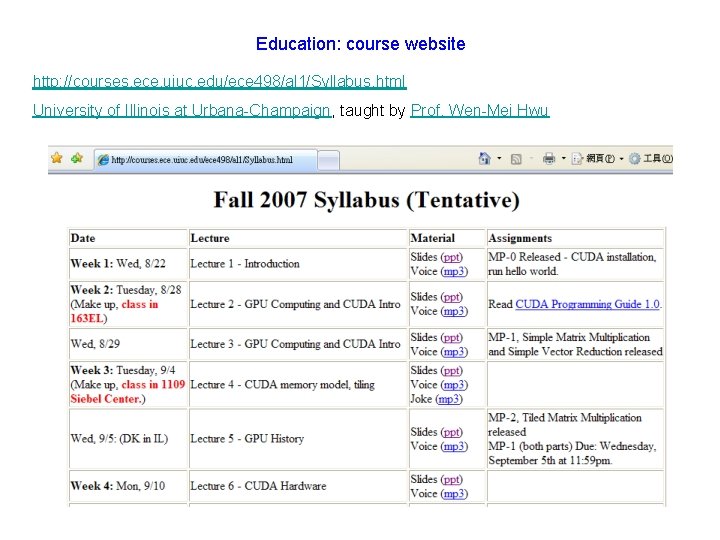This screenshot has height=540, width=720.
Task: Click the Home icon in browser toolbar
Action: (x=484, y=159)
